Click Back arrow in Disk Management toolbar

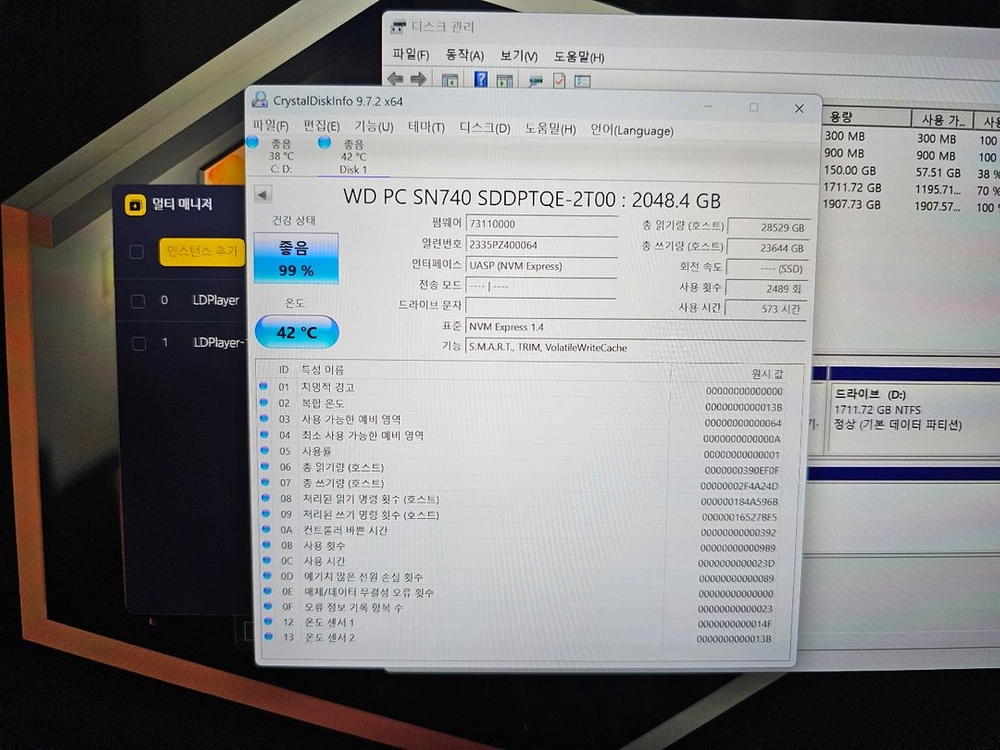point(395,79)
